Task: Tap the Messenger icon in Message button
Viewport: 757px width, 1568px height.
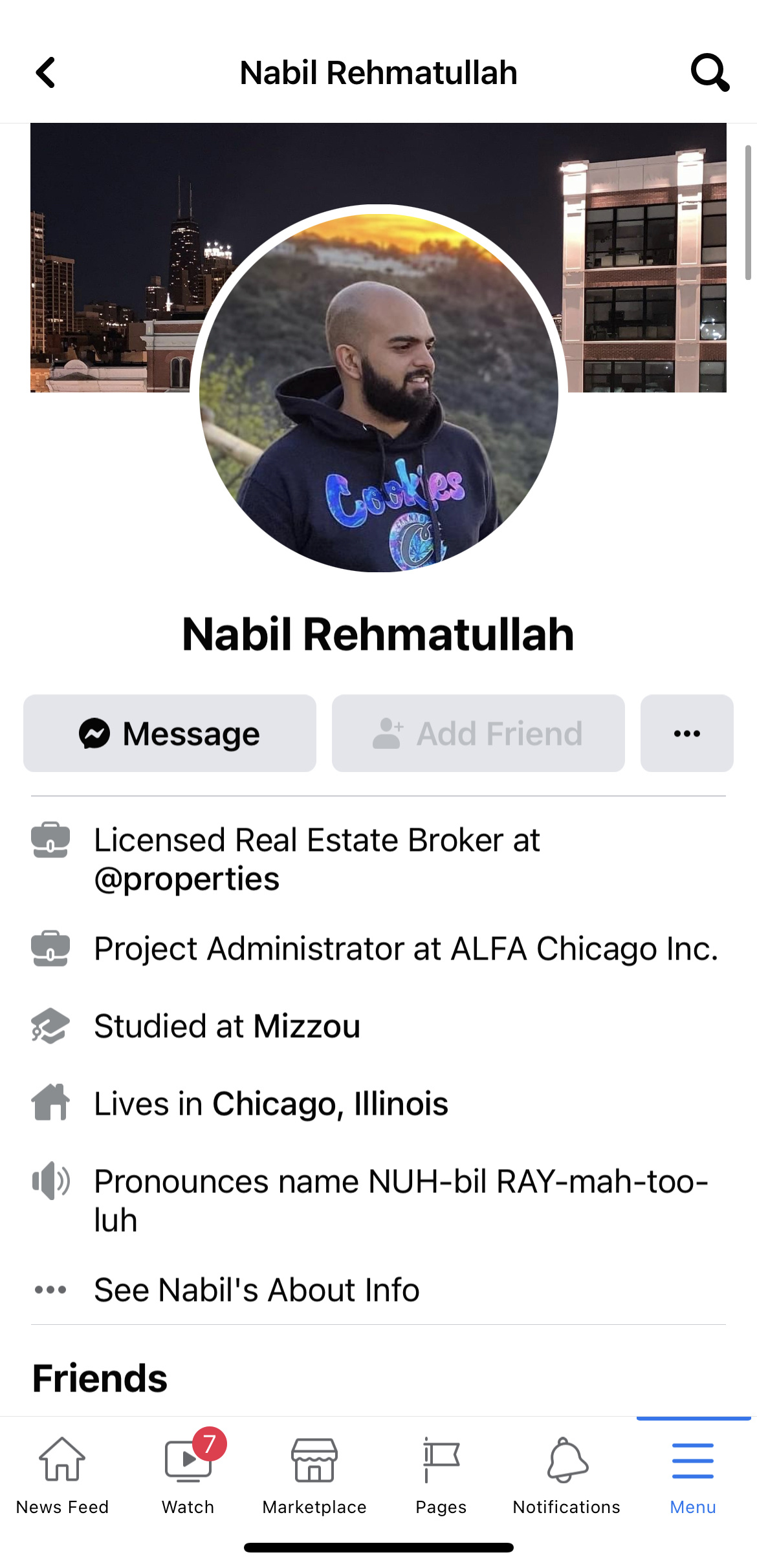Action: click(94, 733)
